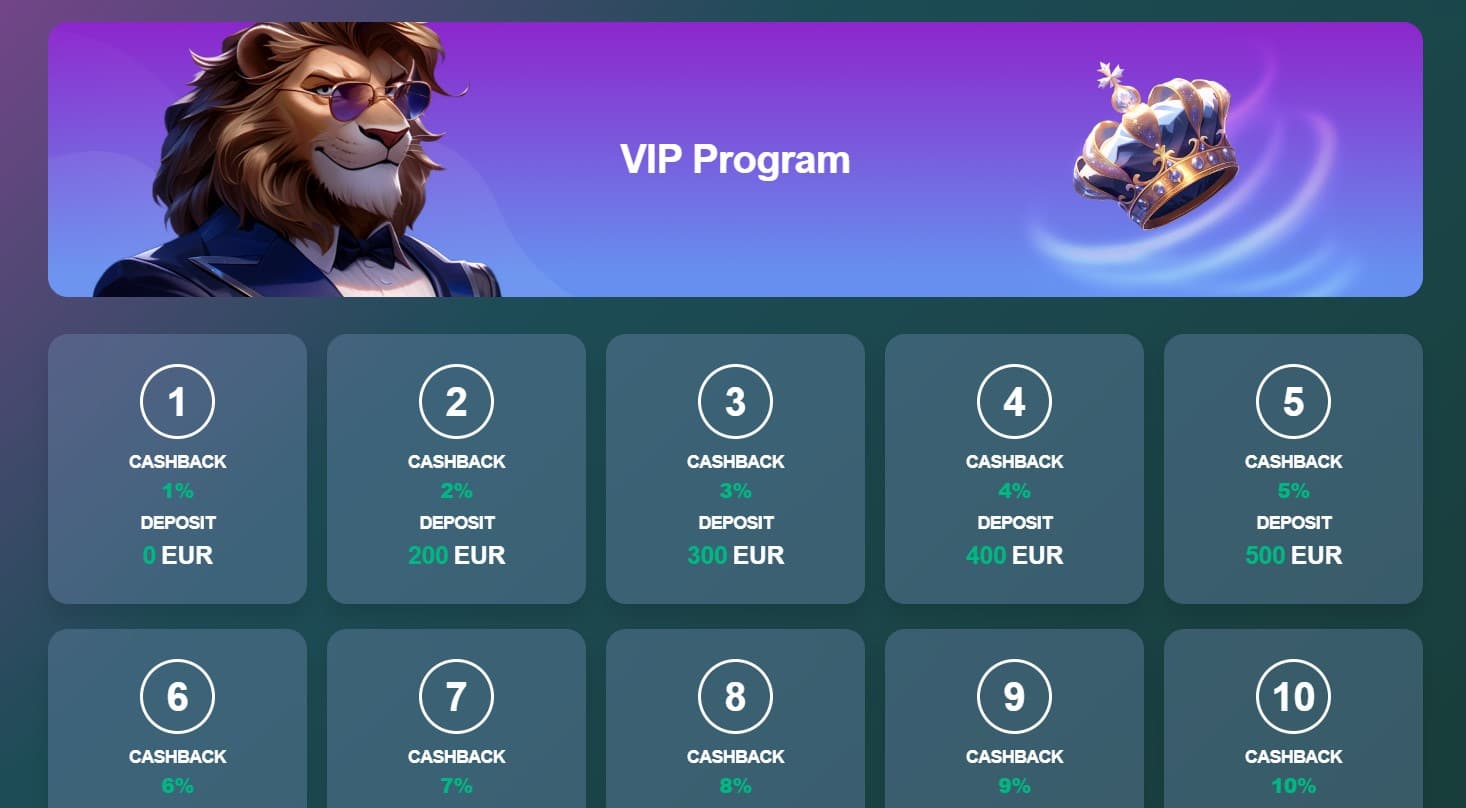
Task: Click the jeweled crown image
Action: (1155, 145)
